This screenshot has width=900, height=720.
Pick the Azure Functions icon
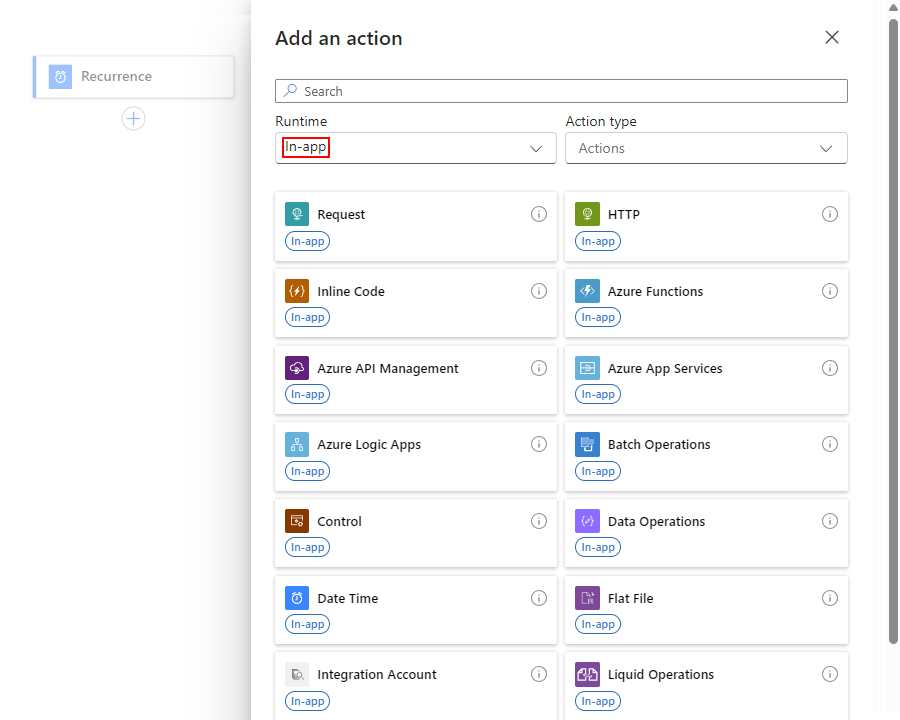588,291
